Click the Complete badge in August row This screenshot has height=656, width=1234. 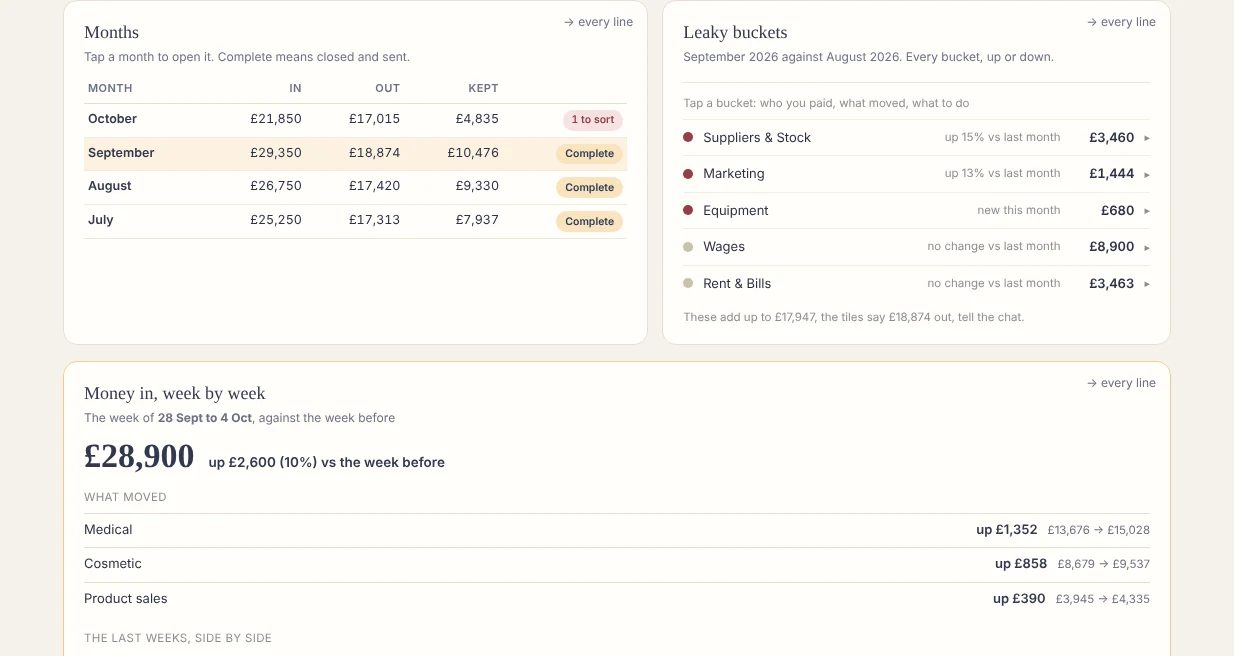[x=590, y=188]
